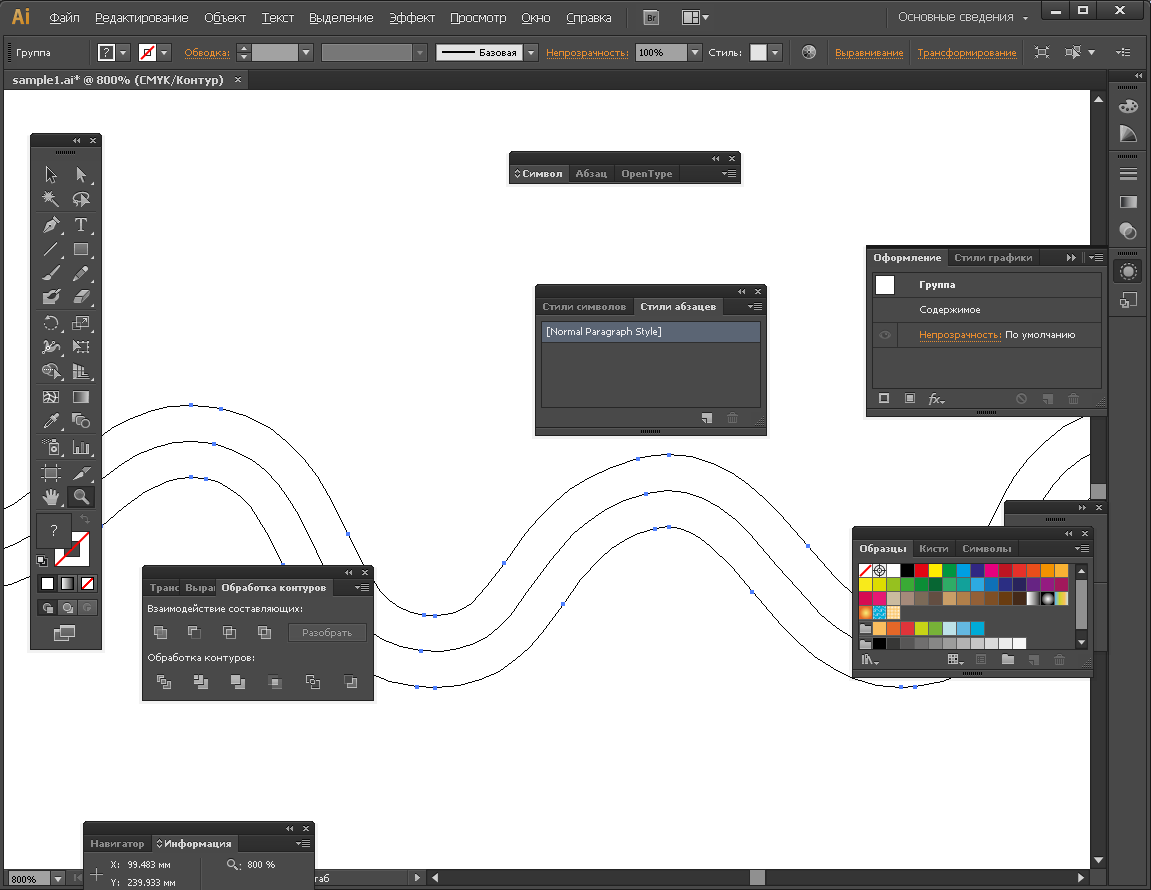Select the Zoom magnifier tool
Screen dimensions: 1151x890
81,497
